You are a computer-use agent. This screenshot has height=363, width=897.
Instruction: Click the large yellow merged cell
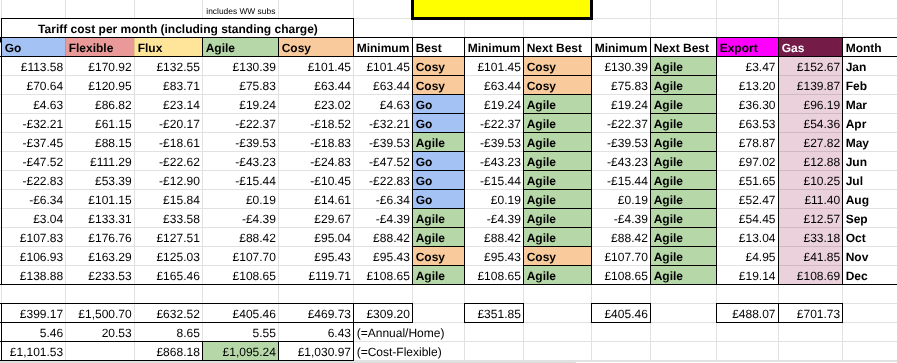[502, 9]
